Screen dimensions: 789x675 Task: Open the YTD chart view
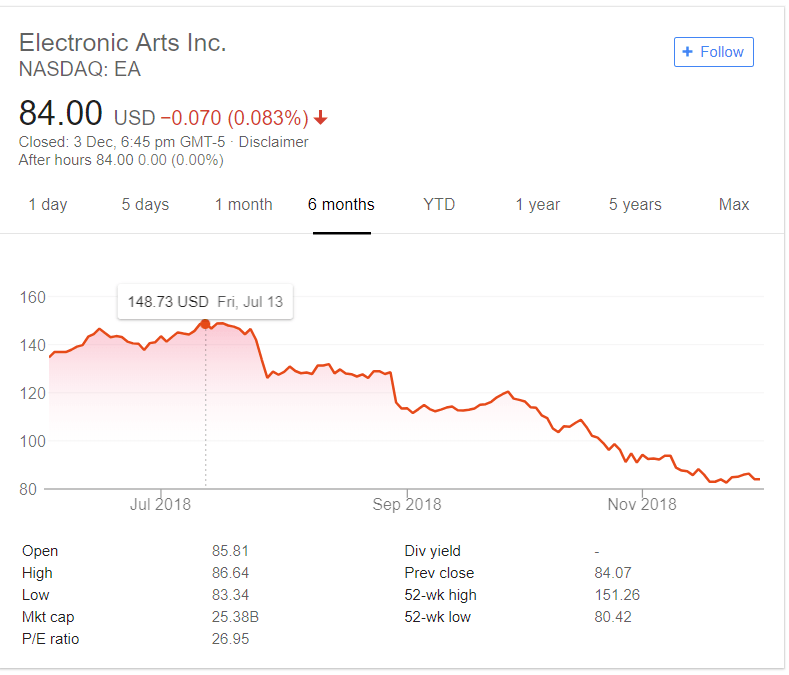(x=439, y=205)
